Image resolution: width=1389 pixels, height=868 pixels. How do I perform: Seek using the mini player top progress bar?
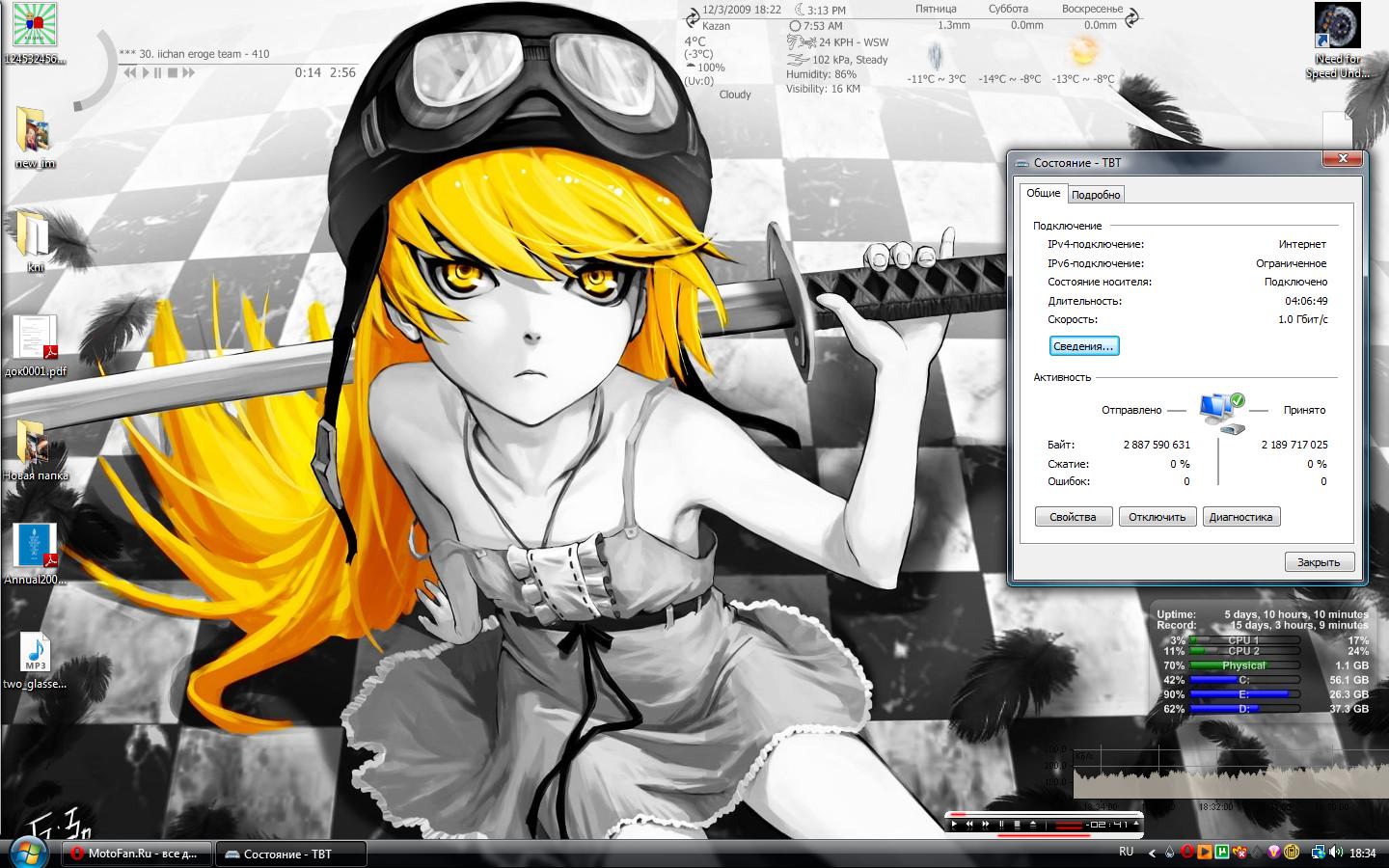(x=1044, y=814)
